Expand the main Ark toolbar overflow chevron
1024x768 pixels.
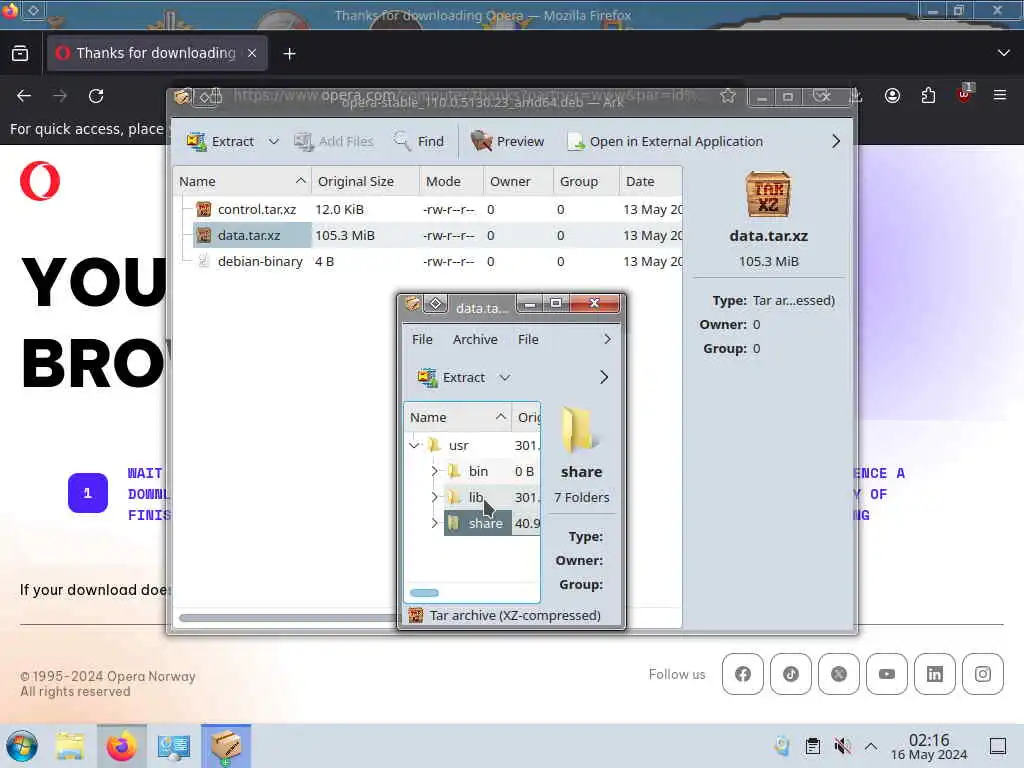(836, 141)
